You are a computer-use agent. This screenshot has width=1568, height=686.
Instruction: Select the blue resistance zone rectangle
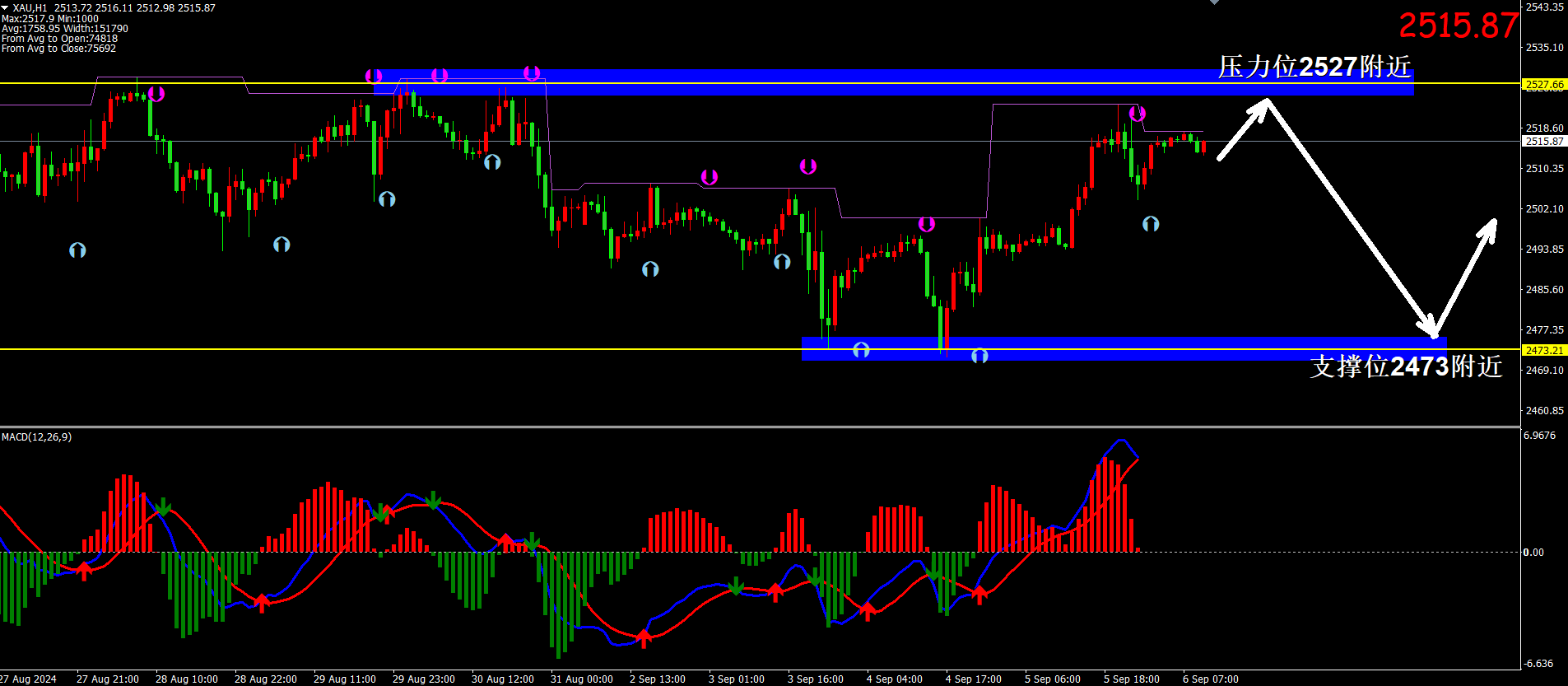tap(893, 82)
